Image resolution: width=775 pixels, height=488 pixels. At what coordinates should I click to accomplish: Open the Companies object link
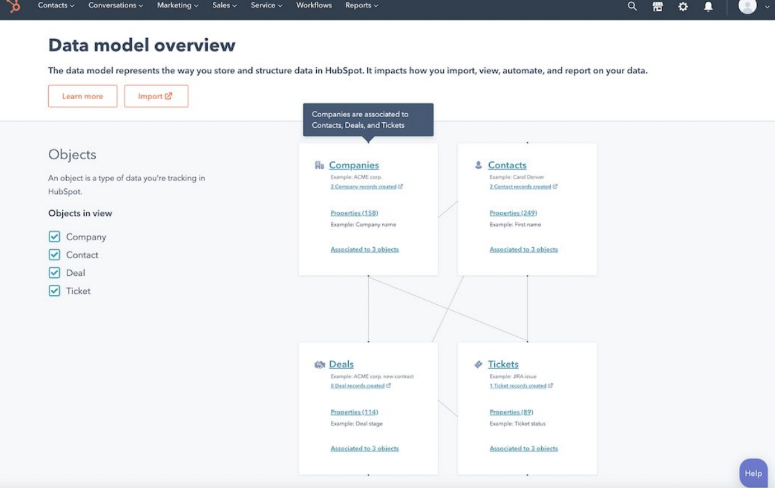tap(354, 165)
